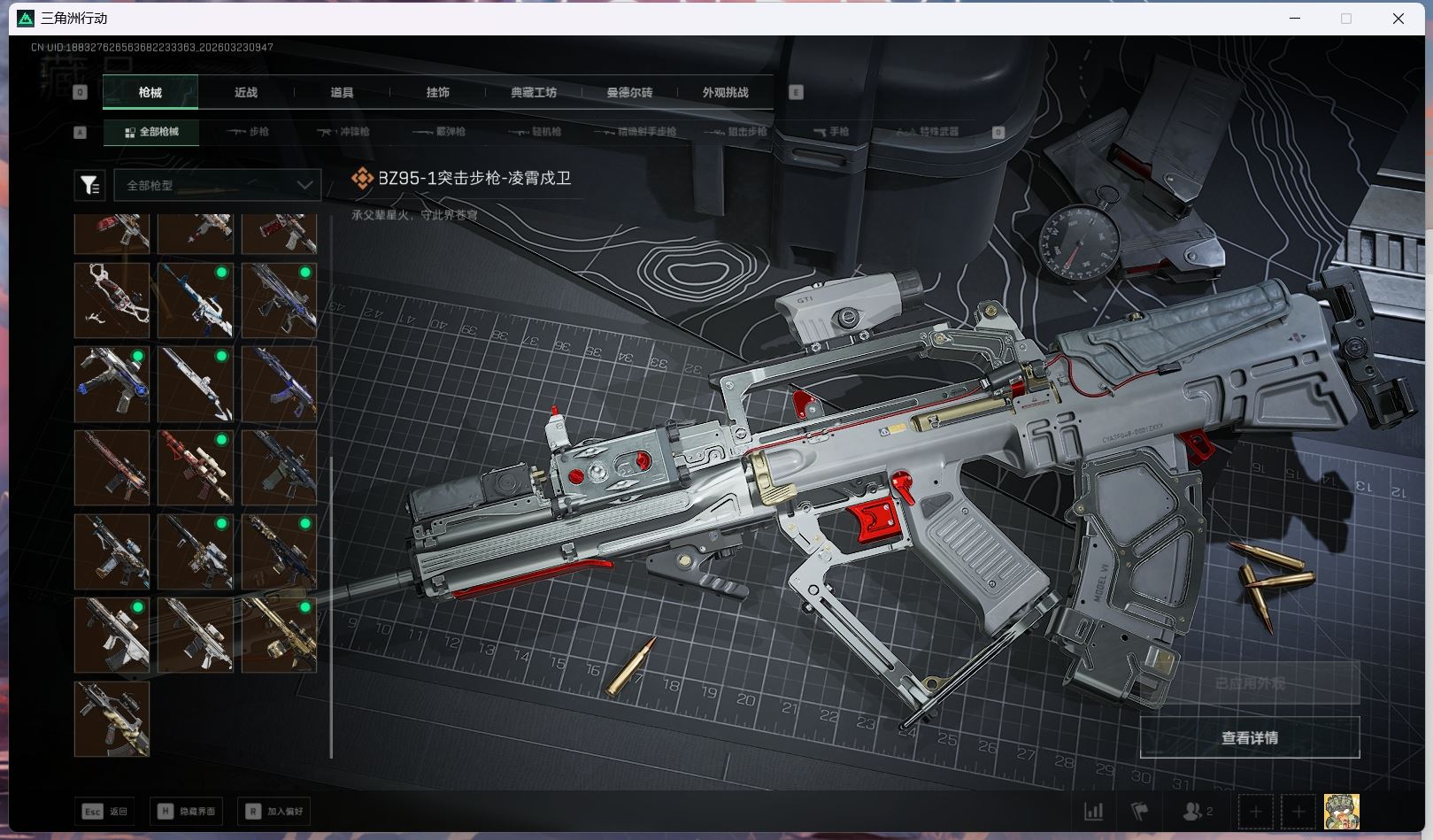
Task: Select the 冲锋枪 submachine gun category
Action: 343,132
